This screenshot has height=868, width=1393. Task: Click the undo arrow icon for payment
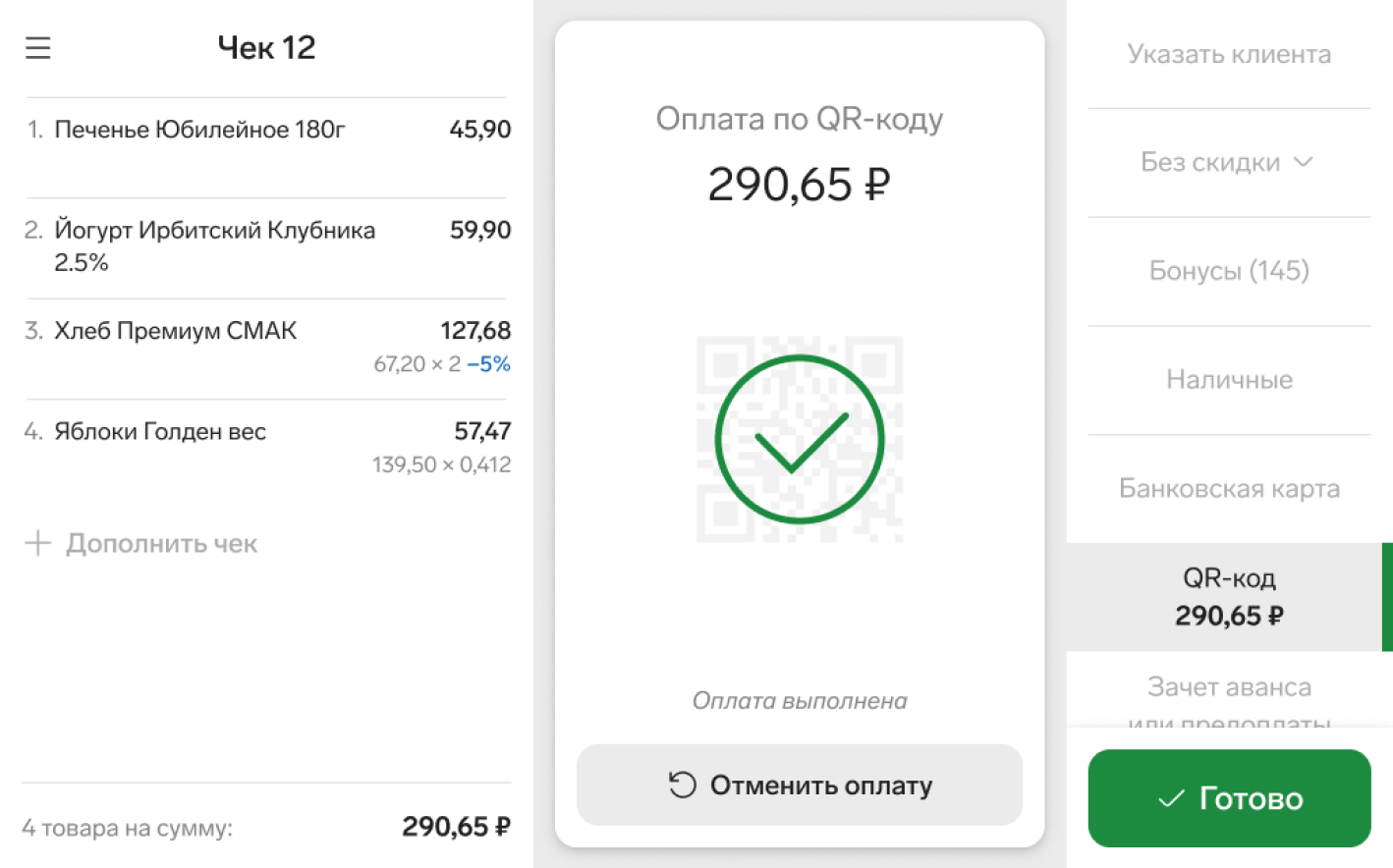[682, 785]
